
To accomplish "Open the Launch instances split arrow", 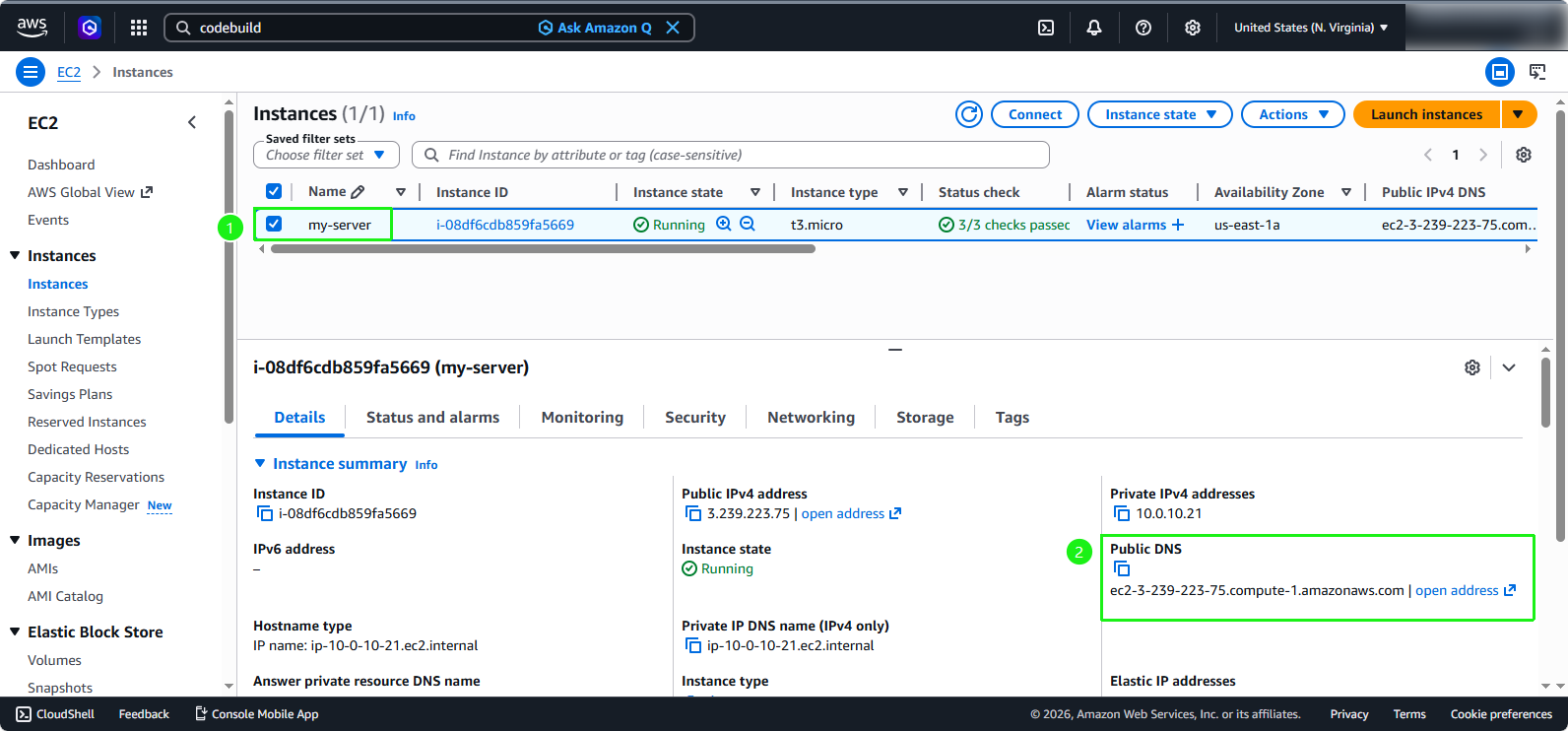I will coord(1519,114).
